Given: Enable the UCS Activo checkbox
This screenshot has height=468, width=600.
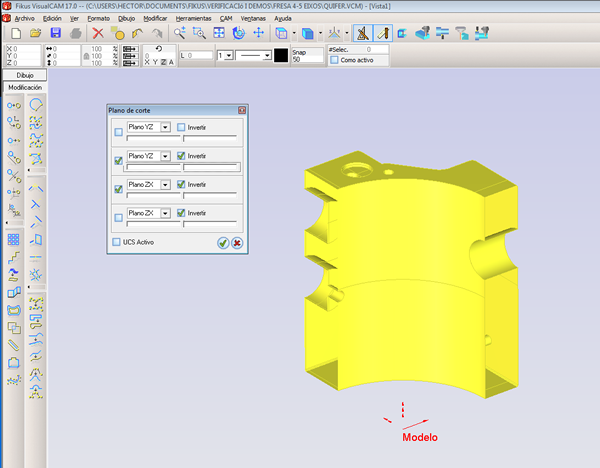Looking at the screenshot, I should pyautogui.click(x=118, y=242).
